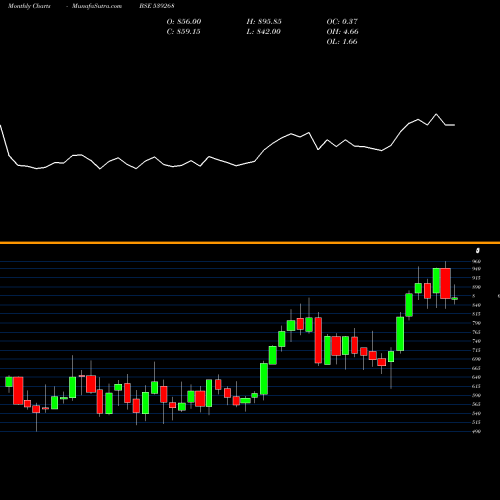Click the 790 price axis label

coord(477,323)
